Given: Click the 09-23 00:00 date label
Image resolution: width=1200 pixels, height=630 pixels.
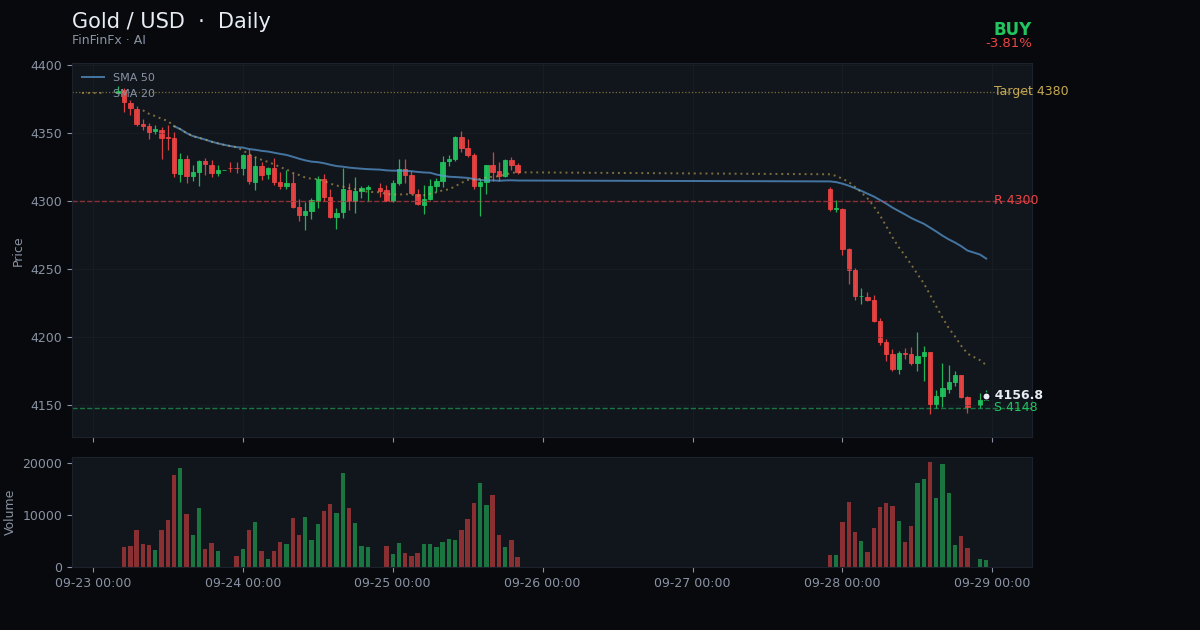Looking at the screenshot, I should pyautogui.click(x=93, y=583).
